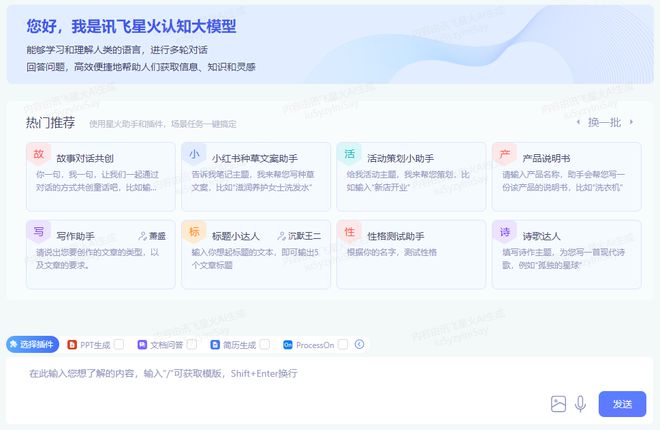Enable the 文档问答 checkbox
The image size is (660, 430).
tap(192, 345)
